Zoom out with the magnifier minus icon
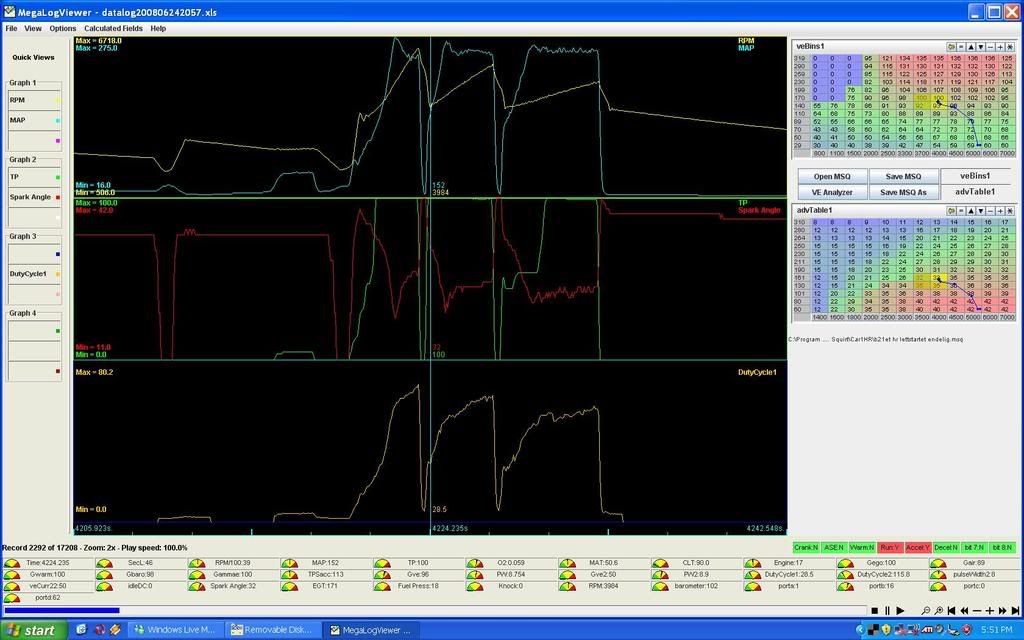 point(926,611)
